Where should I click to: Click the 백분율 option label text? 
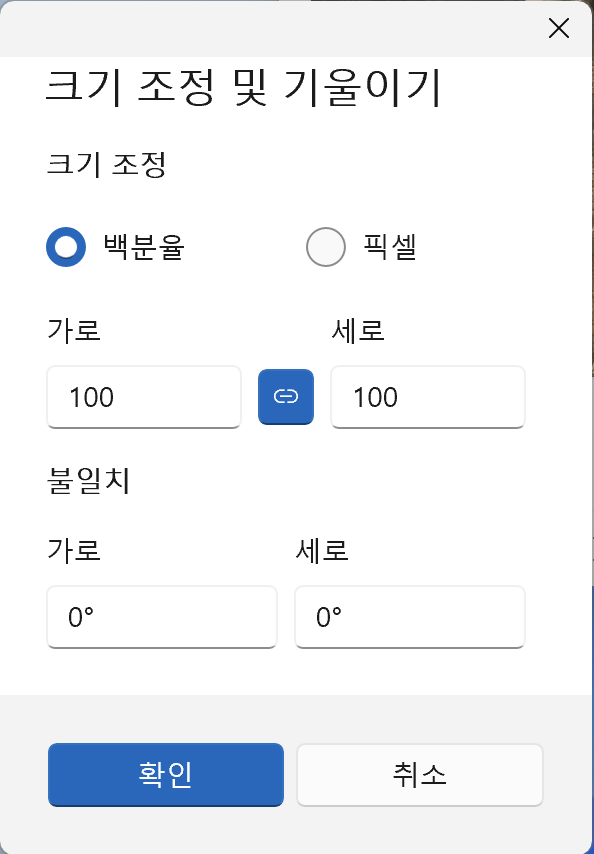click(144, 247)
